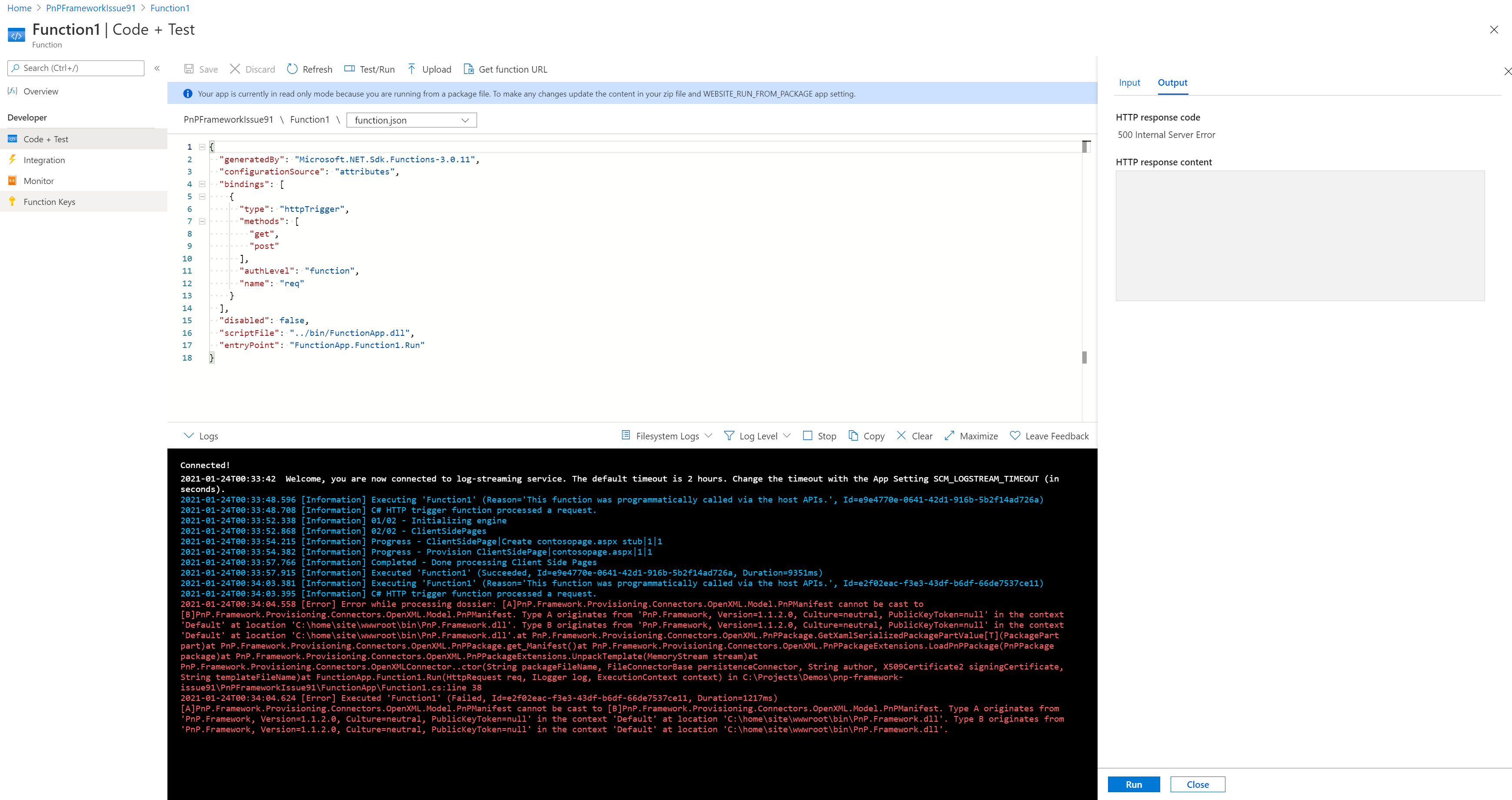Click the Clear logs X icon
This screenshot has width=1512, height=800.
click(901, 436)
